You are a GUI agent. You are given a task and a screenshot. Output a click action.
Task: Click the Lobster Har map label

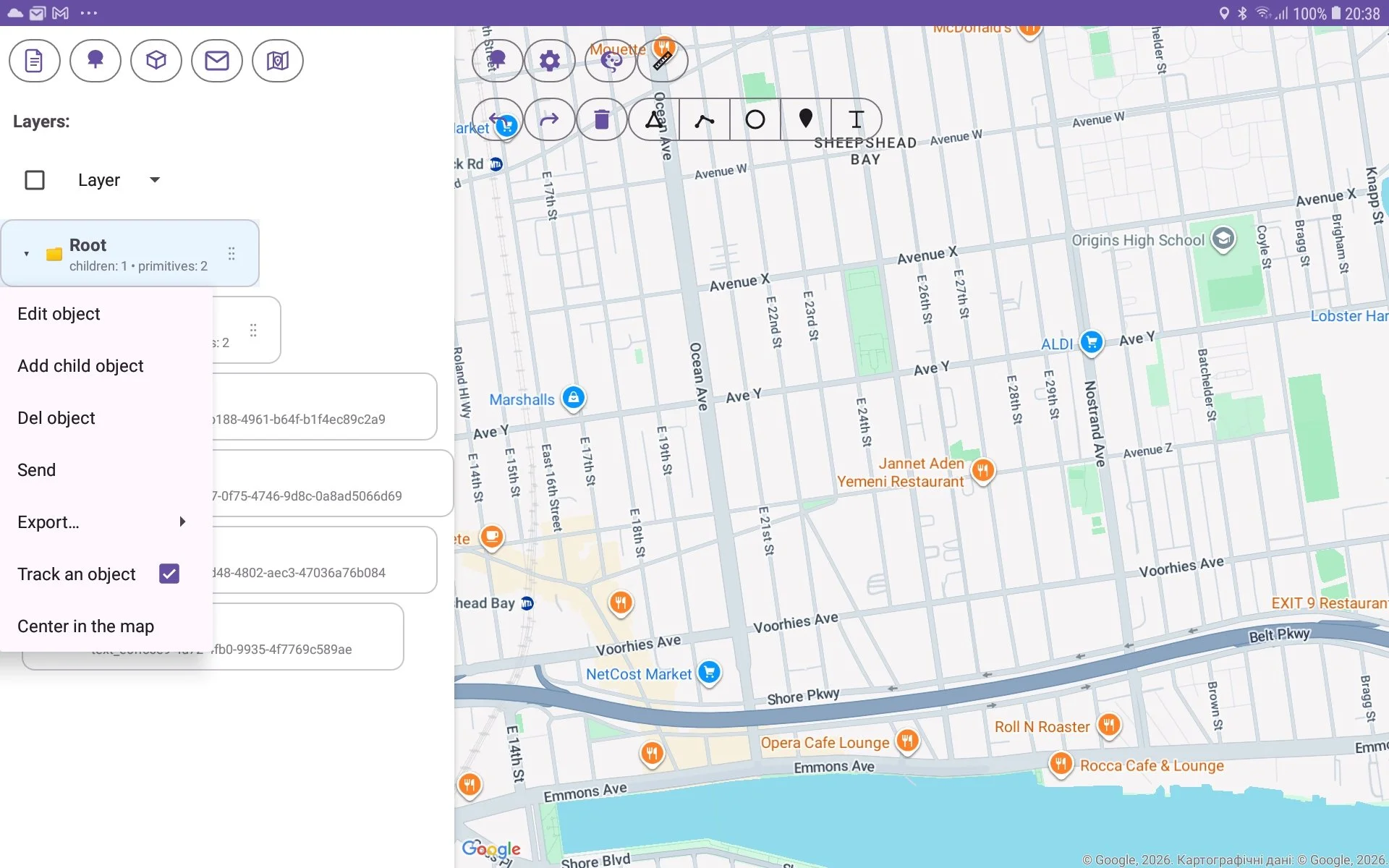coord(1349,316)
